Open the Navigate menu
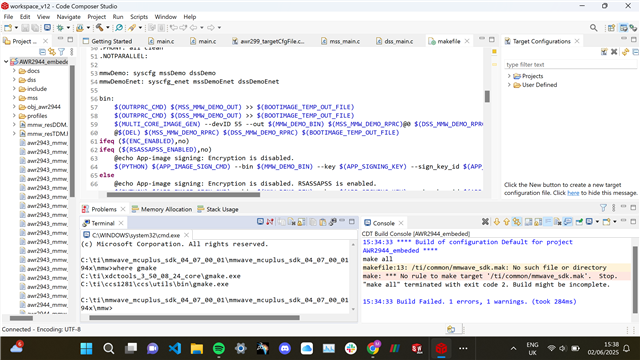This screenshot has height=360, width=640. point(69,17)
